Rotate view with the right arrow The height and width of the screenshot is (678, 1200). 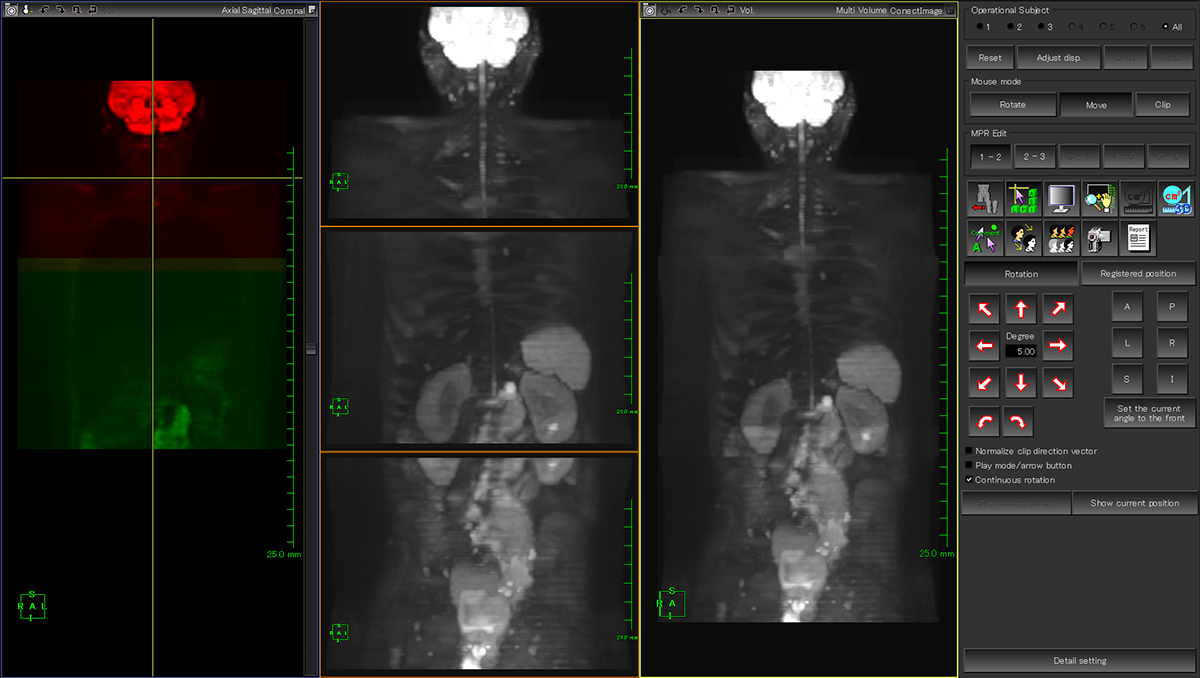click(1057, 346)
